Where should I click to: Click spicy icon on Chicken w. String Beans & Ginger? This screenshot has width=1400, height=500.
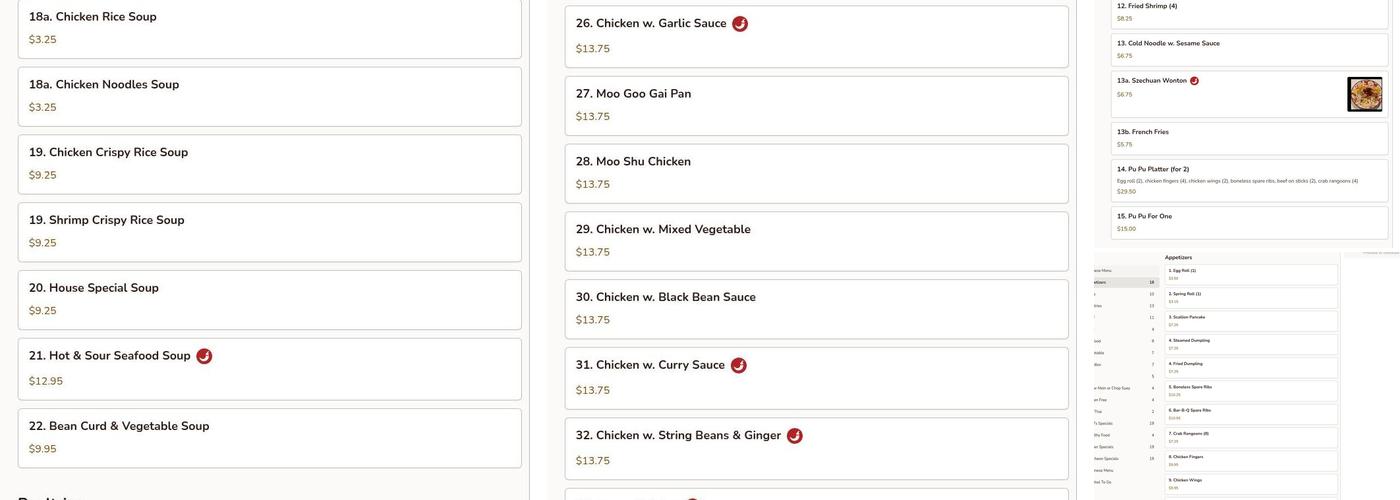(795, 436)
